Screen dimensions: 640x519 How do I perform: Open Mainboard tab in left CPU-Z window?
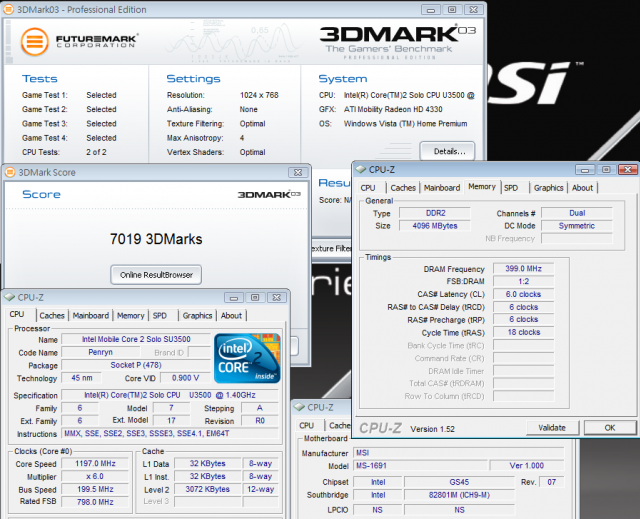point(91,315)
